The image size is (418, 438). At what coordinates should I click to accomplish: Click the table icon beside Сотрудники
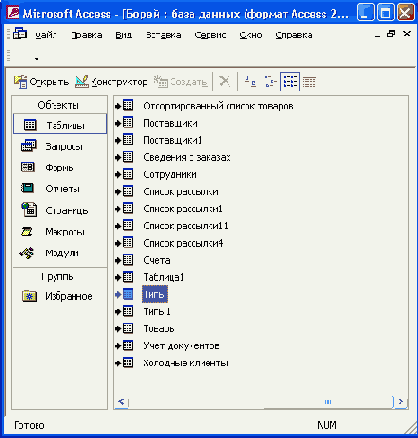click(x=128, y=174)
